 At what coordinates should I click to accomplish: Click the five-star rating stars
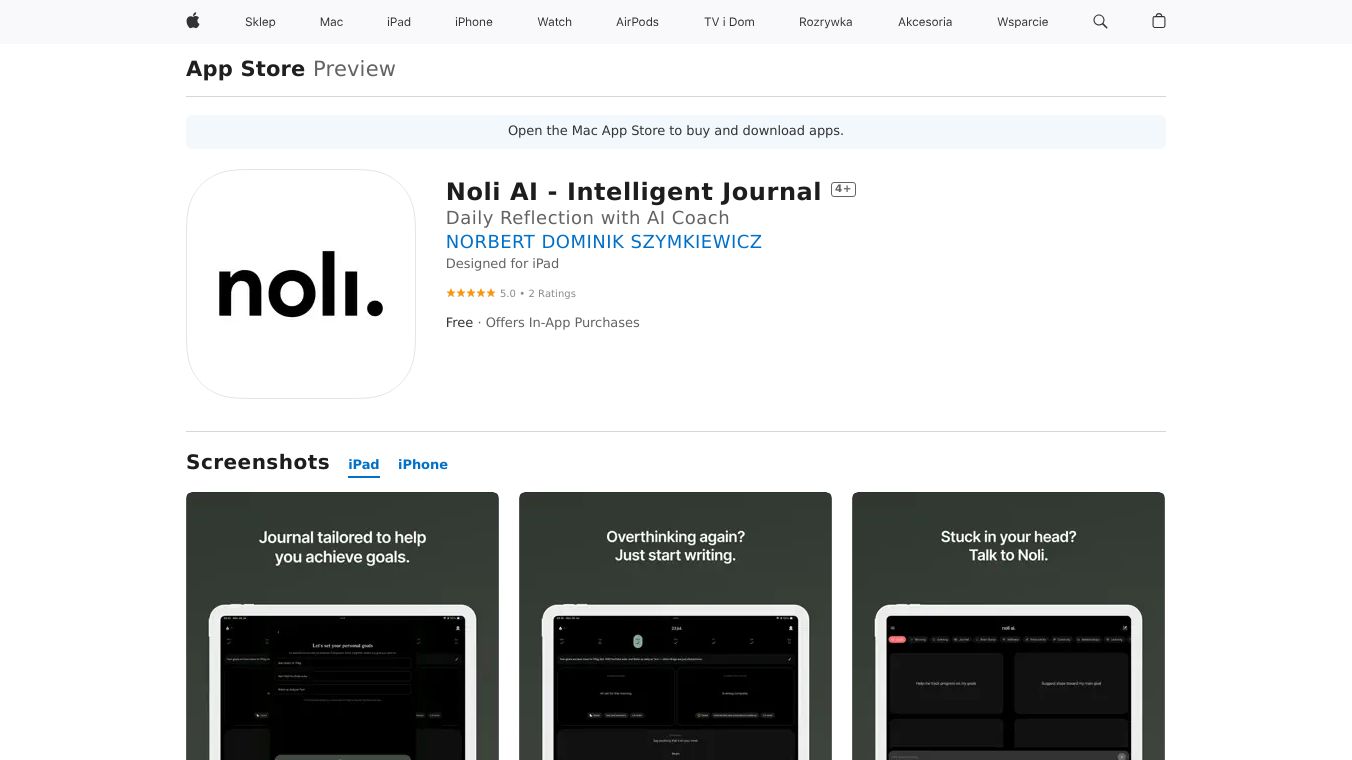click(470, 293)
